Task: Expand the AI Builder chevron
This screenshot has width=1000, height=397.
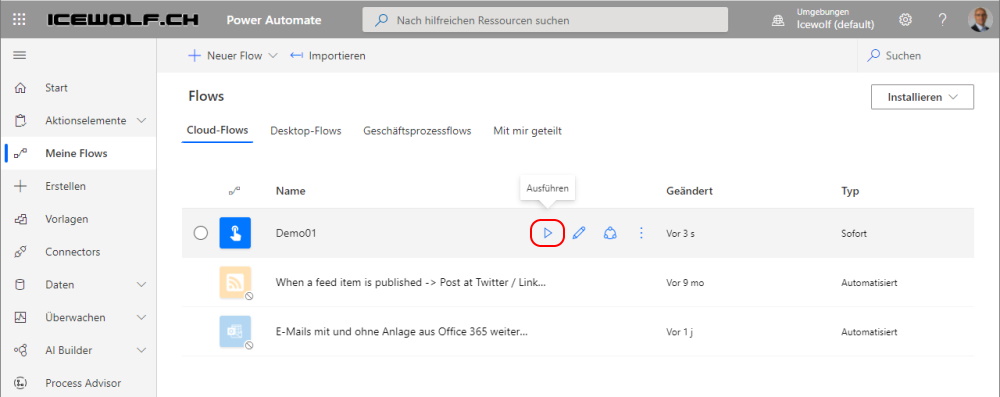Action: click(142, 350)
